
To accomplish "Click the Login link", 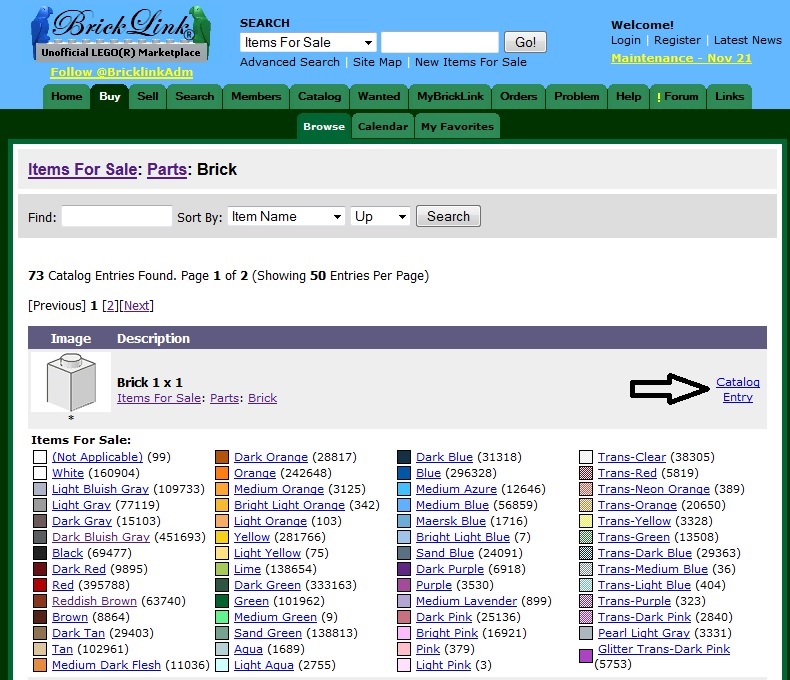I will point(626,40).
